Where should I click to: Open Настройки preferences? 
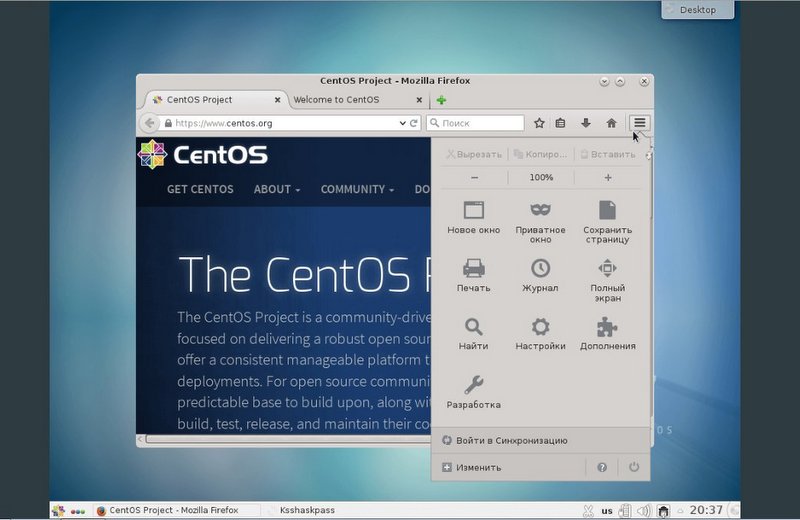pos(540,334)
